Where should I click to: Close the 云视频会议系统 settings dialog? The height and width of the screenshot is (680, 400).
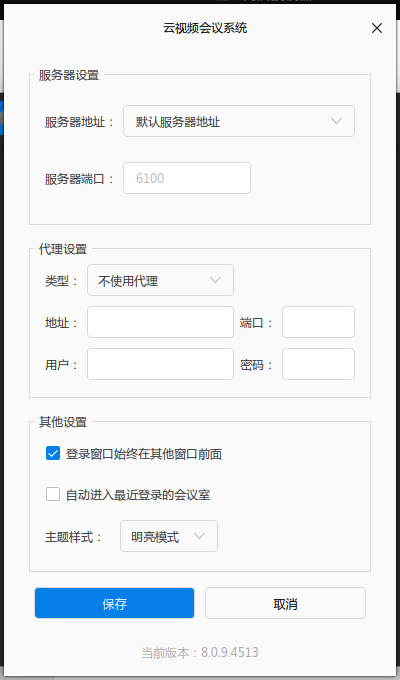tap(377, 28)
